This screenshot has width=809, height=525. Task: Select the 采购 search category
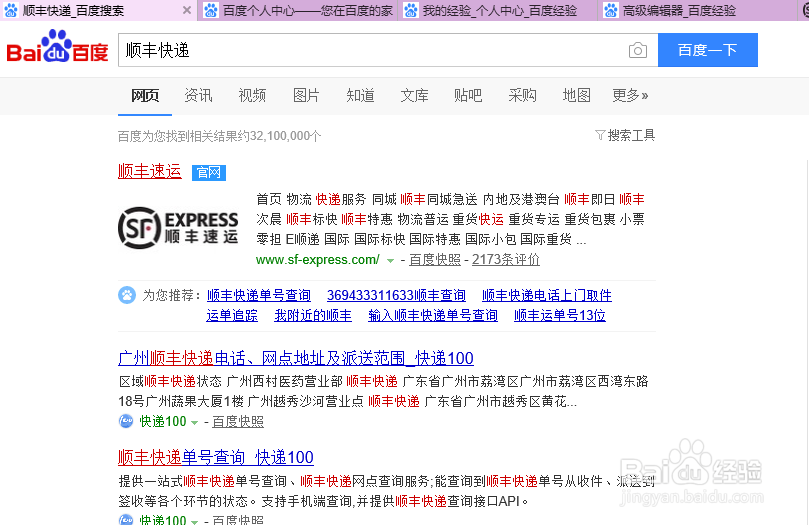point(522,95)
